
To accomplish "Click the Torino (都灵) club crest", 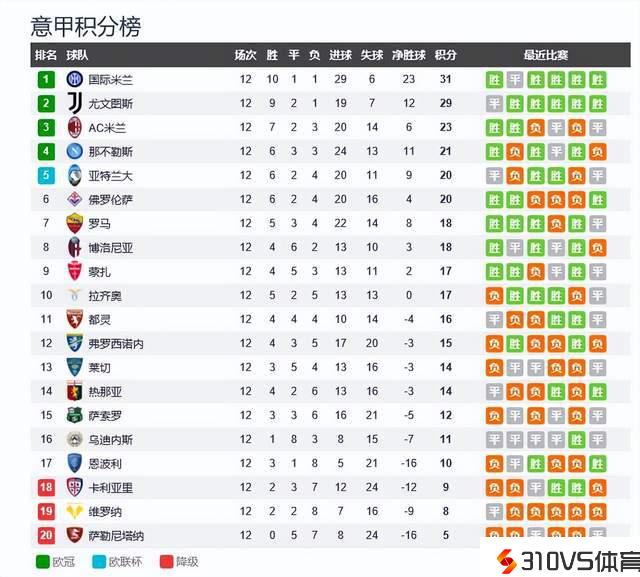I will pyautogui.click(x=74, y=319).
